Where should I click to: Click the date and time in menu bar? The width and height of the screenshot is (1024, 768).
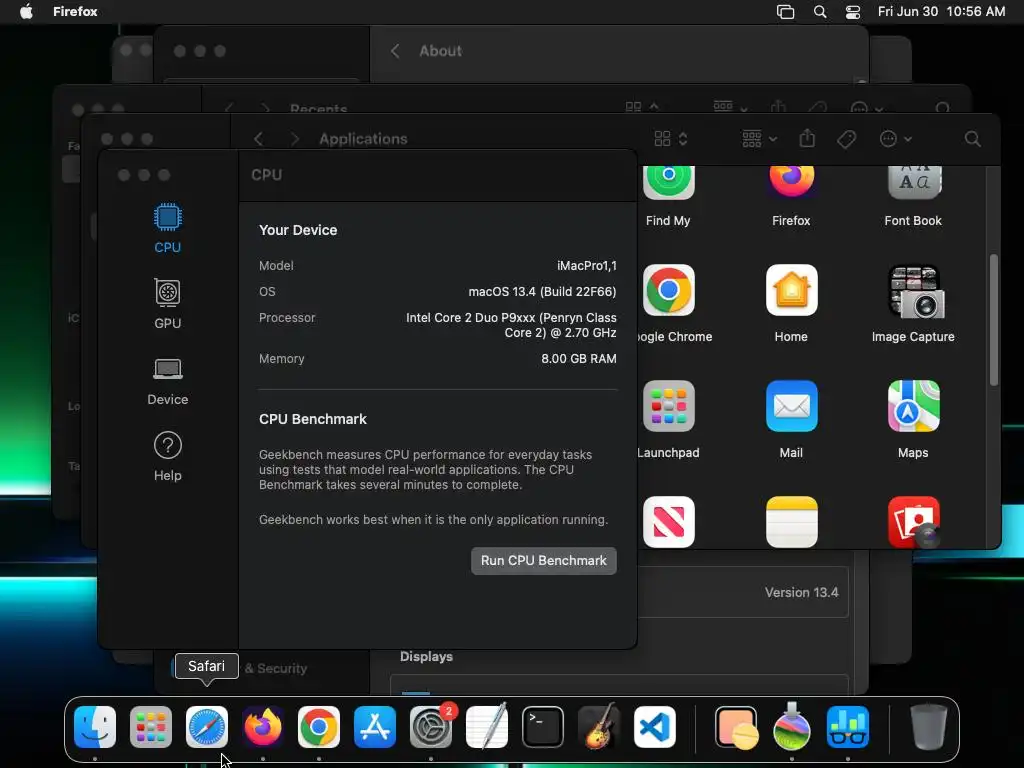941,11
